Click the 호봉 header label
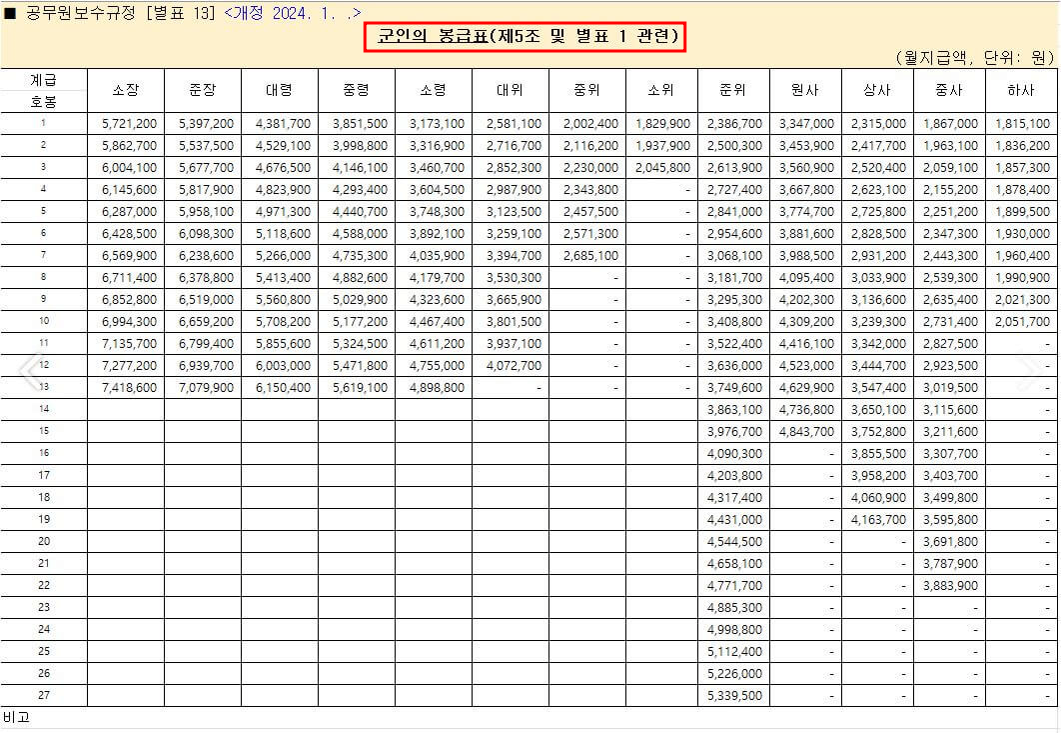The image size is (1061, 733). (x=43, y=102)
